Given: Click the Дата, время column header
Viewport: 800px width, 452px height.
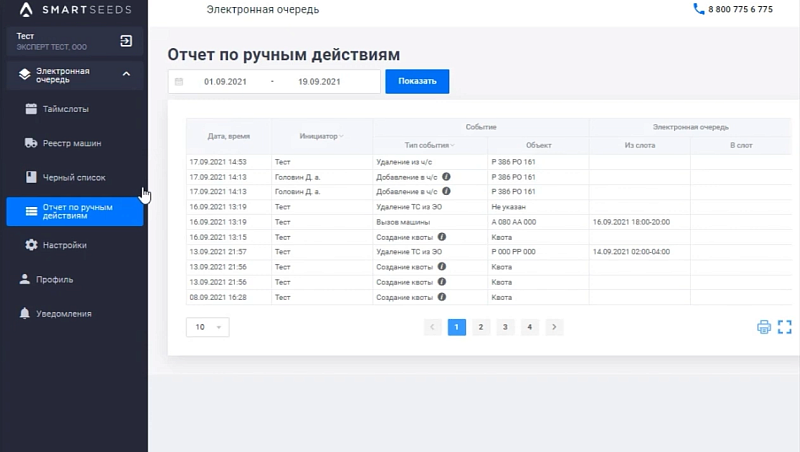Looking at the screenshot, I should tap(229, 136).
